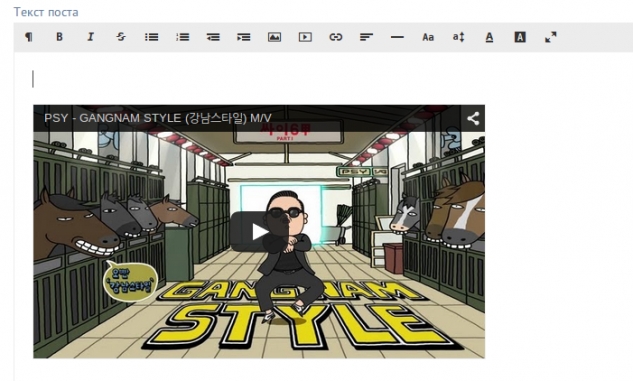Pick a text font color

click(489, 37)
